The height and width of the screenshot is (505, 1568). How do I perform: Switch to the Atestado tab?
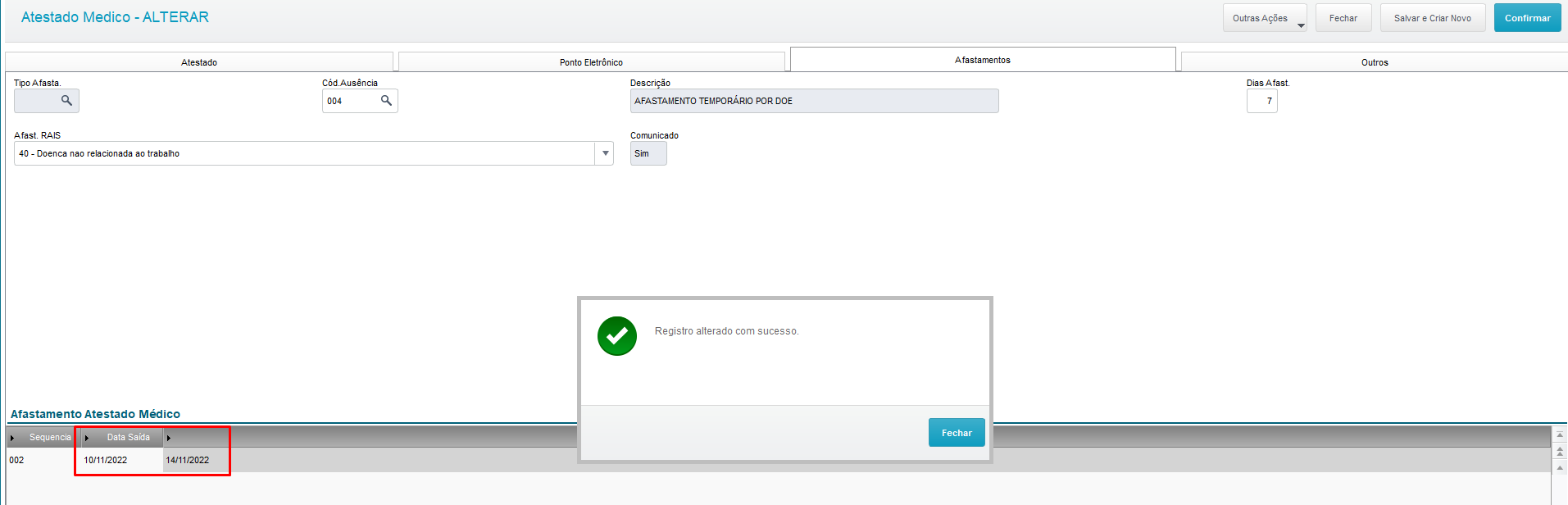pyautogui.click(x=199, y=62)
